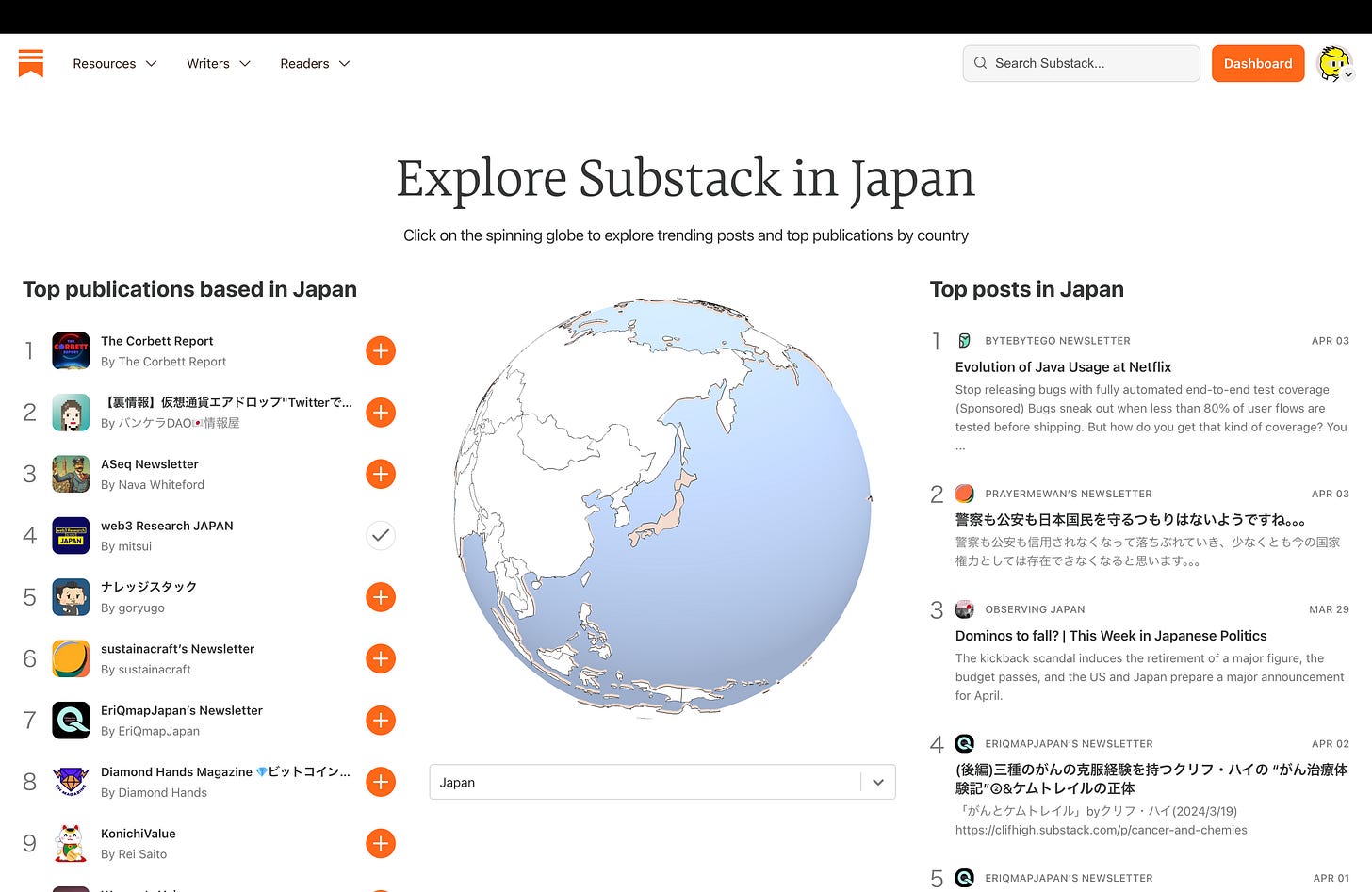
Task: Subscribe to Diamond Hands Magazine with plus
Action: coord(381,782)
